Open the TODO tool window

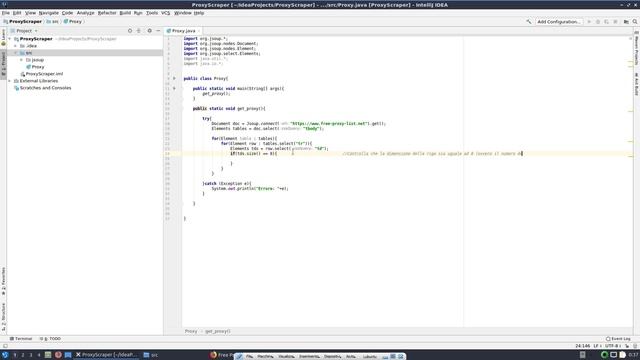(50, 339)
